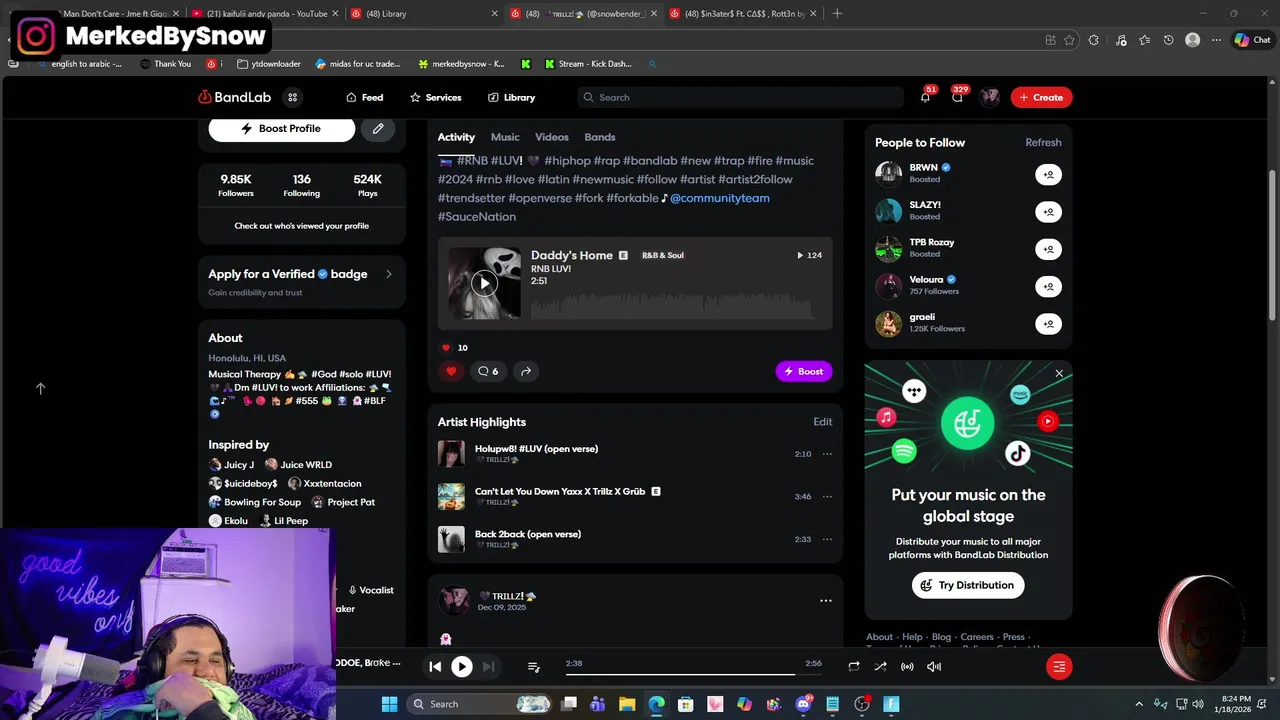Open the @communityteam mention link

click(720, 198)
